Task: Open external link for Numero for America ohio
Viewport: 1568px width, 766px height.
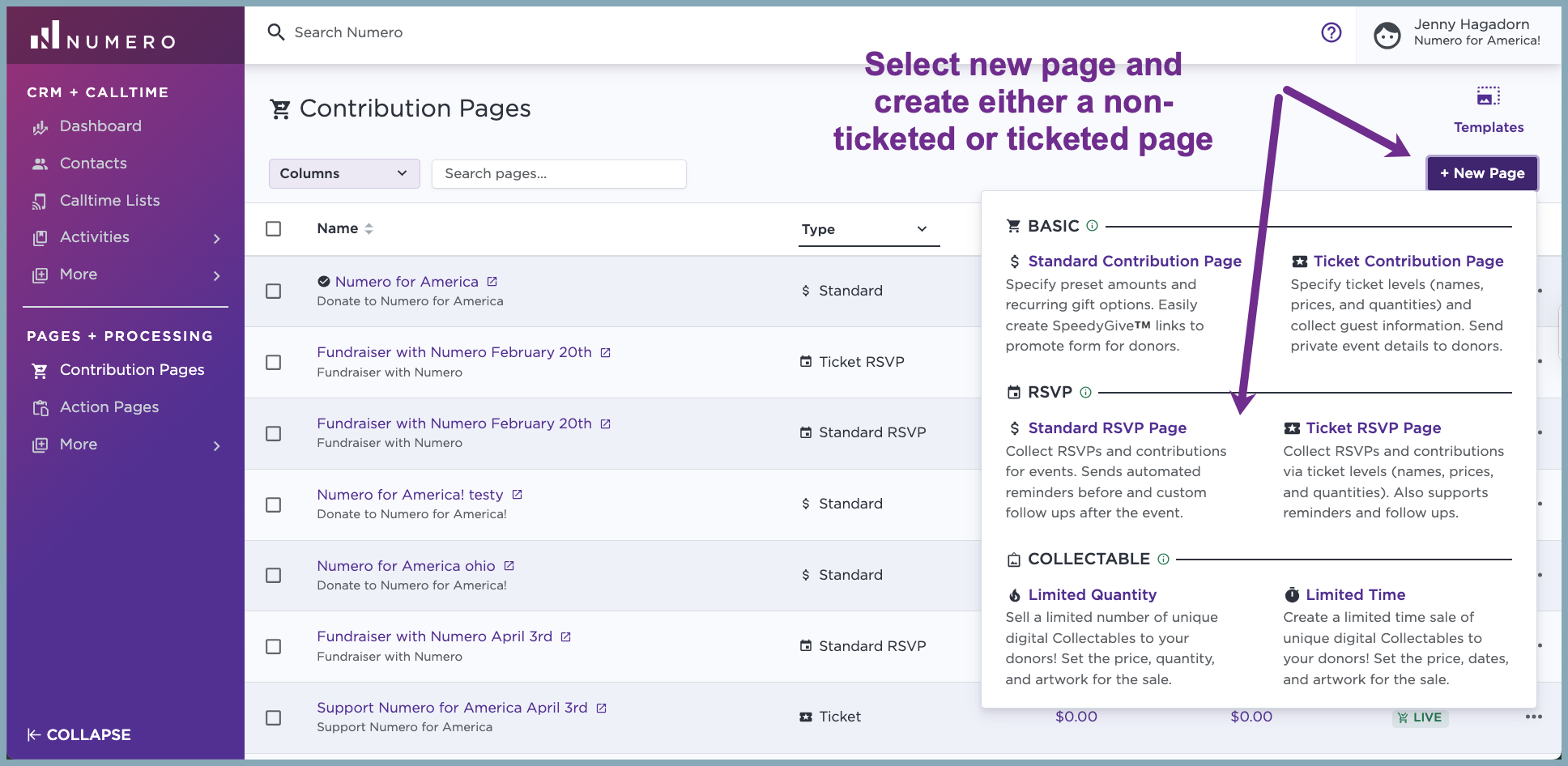Action: [509, 566]
